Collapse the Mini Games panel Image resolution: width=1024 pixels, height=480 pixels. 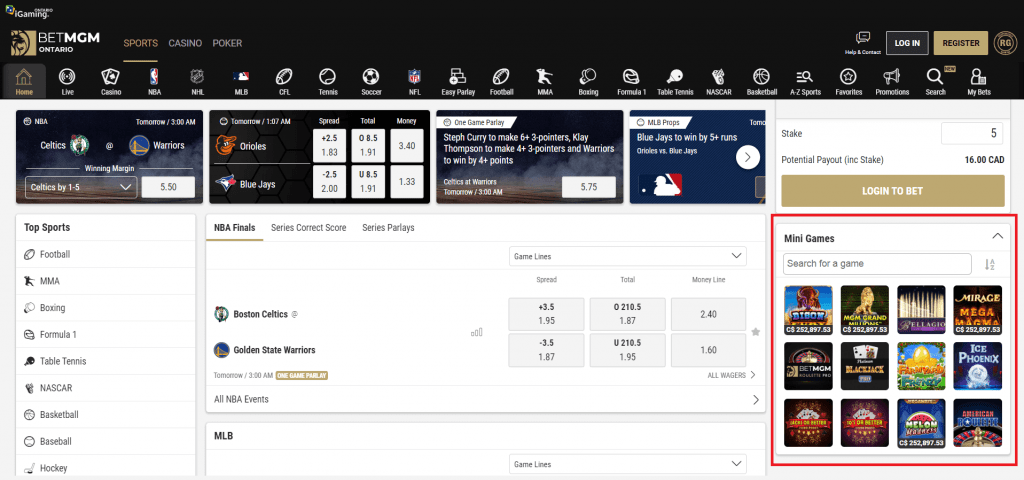tap(997, 236)
